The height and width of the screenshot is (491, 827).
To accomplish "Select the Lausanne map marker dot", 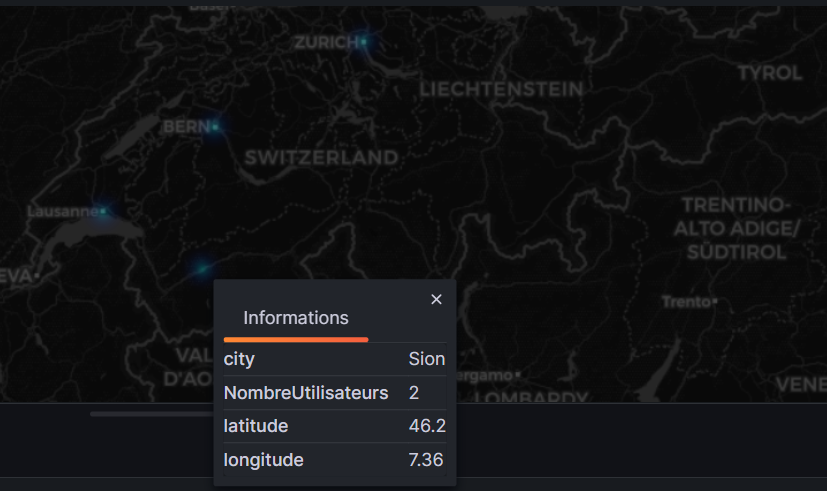I will (102, 211).
